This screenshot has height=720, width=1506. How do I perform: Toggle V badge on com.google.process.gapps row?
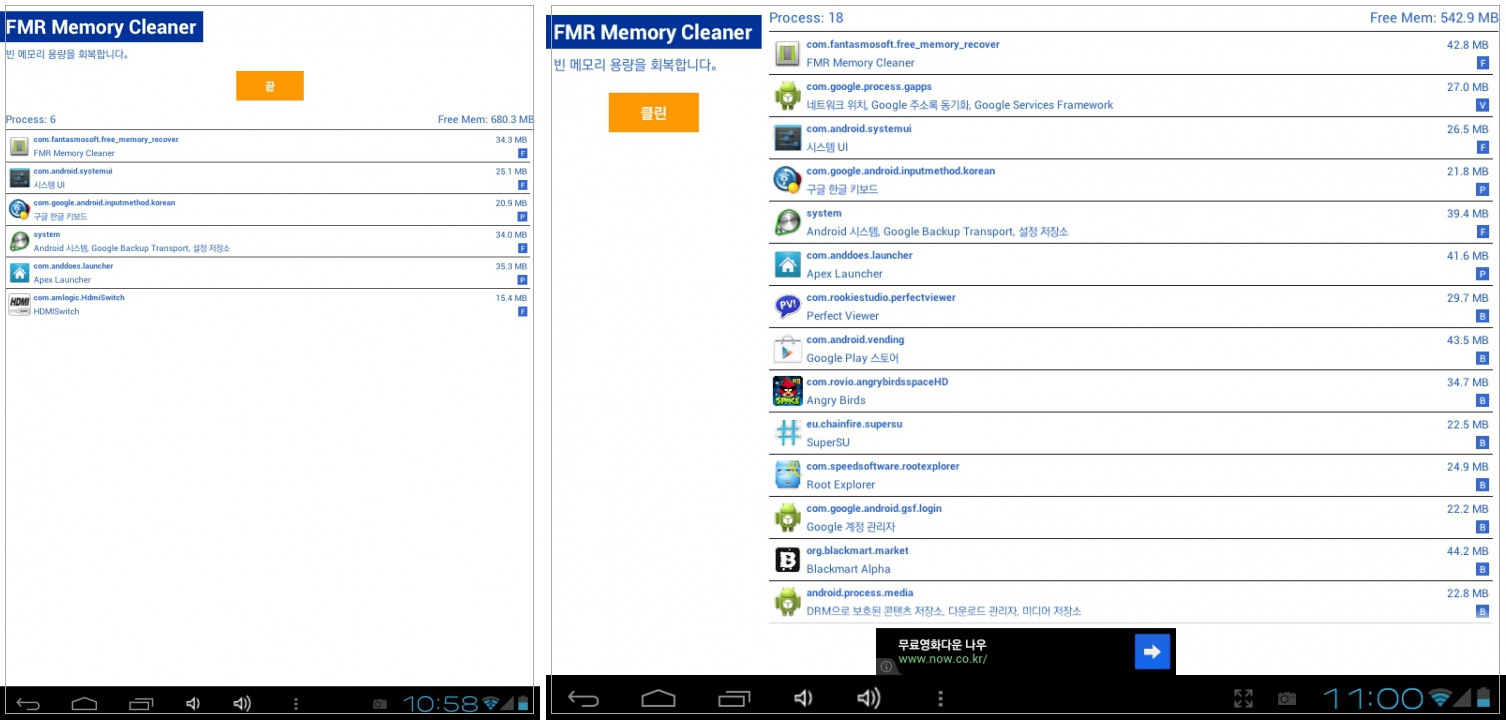click(1482, 105)
